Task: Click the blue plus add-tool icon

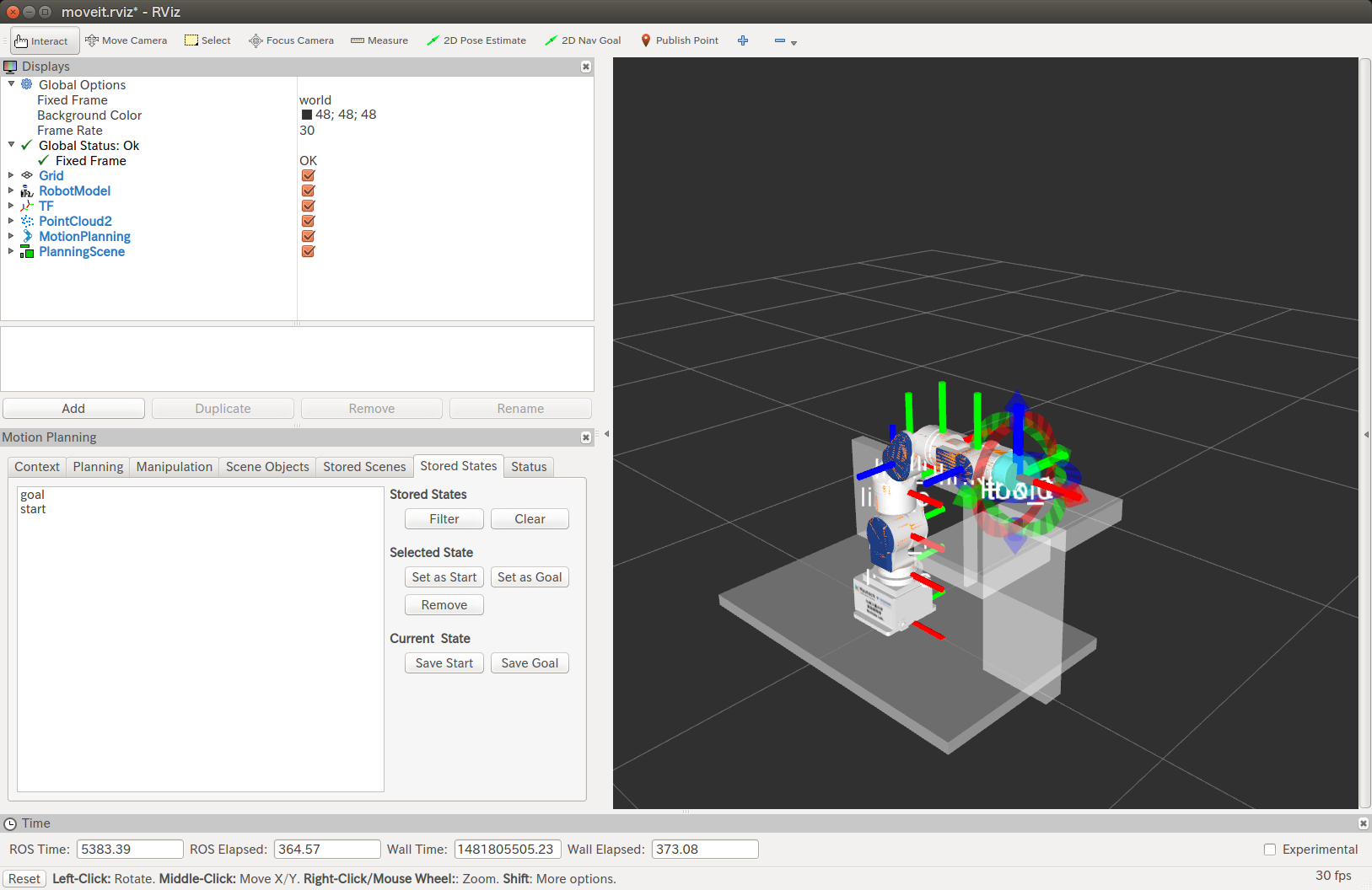Action: point(743,40)
